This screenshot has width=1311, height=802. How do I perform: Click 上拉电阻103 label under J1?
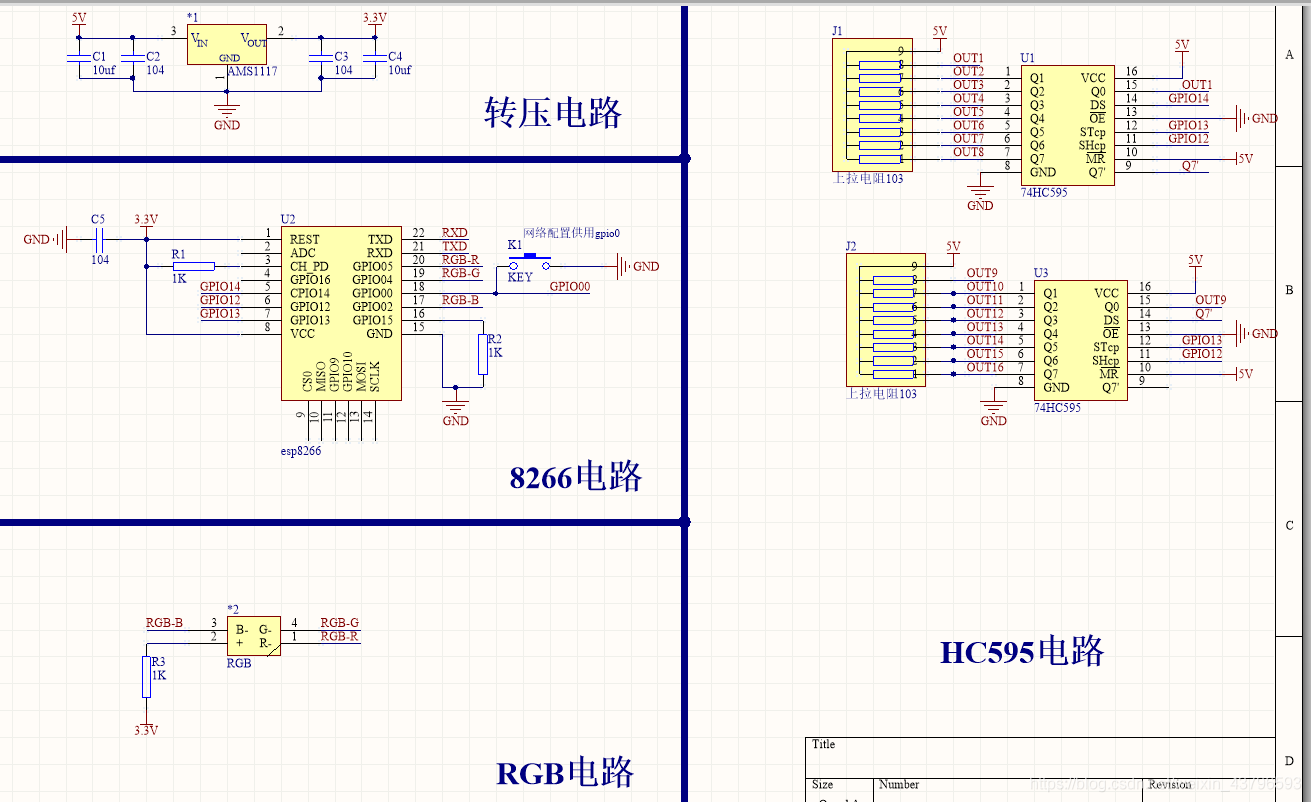[868, 178]
